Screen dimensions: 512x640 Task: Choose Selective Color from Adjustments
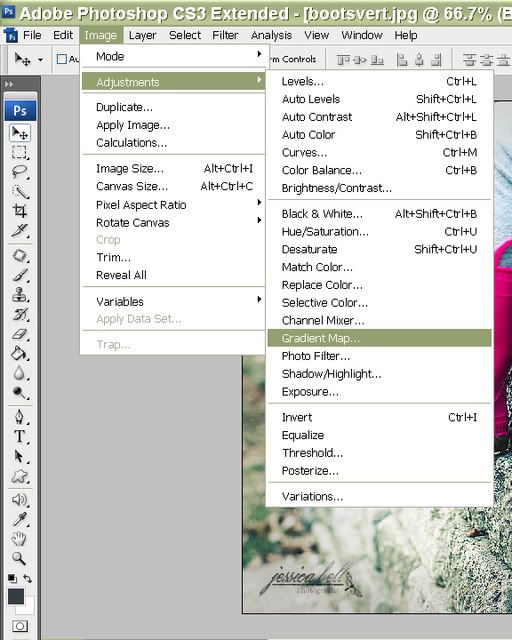(x=380, y=302)
